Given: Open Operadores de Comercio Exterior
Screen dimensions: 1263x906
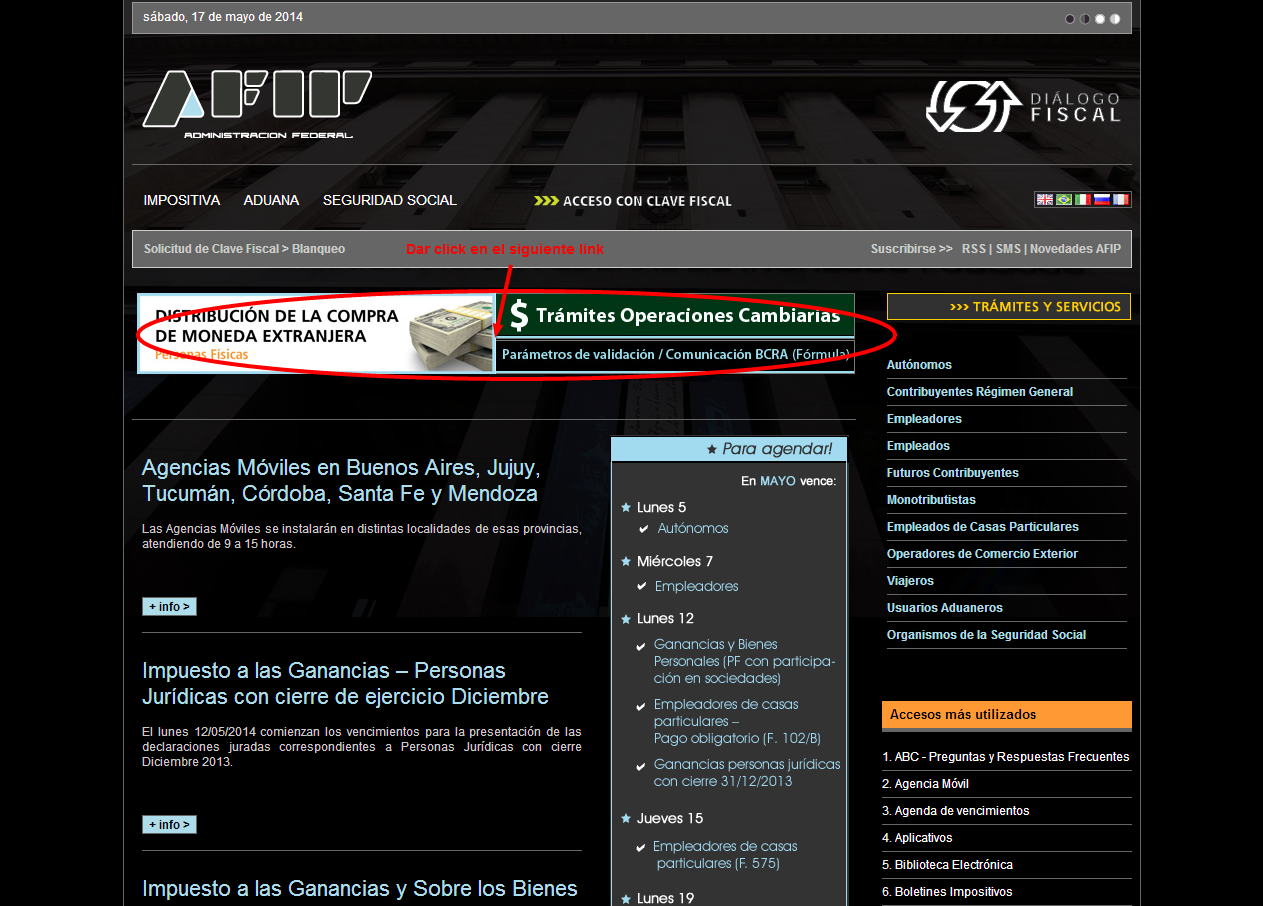Looking at the screenshot, I should pos(982,554).
